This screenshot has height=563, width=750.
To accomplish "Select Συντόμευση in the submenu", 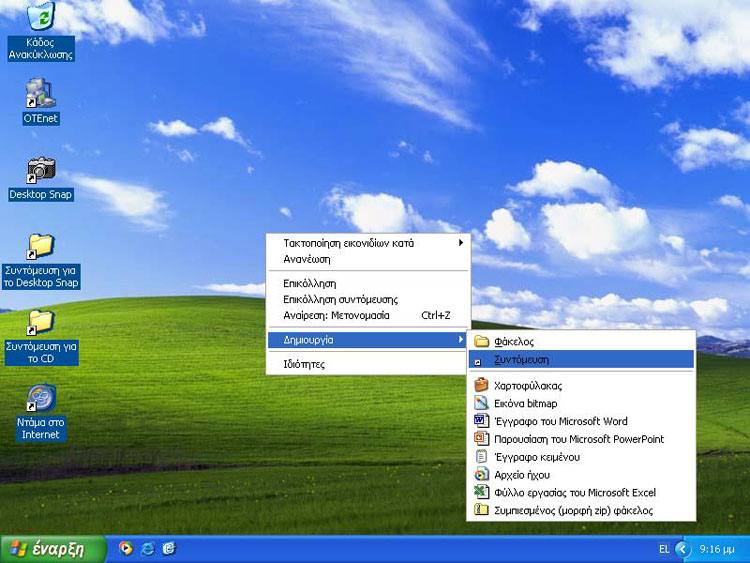I will [x=581, y=360].
